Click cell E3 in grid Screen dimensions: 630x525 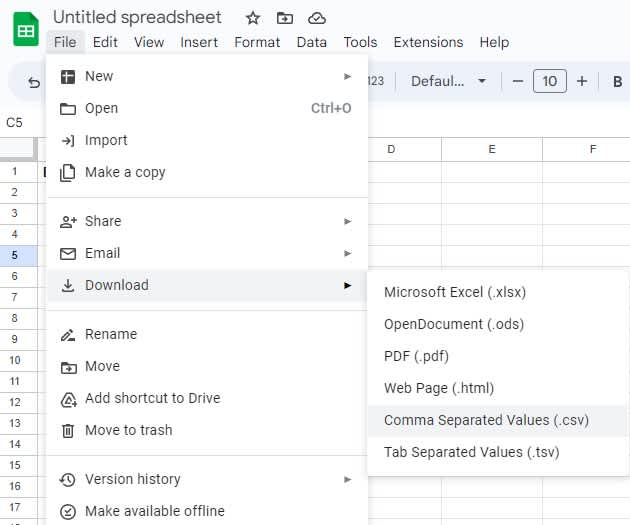coord(492,214)
